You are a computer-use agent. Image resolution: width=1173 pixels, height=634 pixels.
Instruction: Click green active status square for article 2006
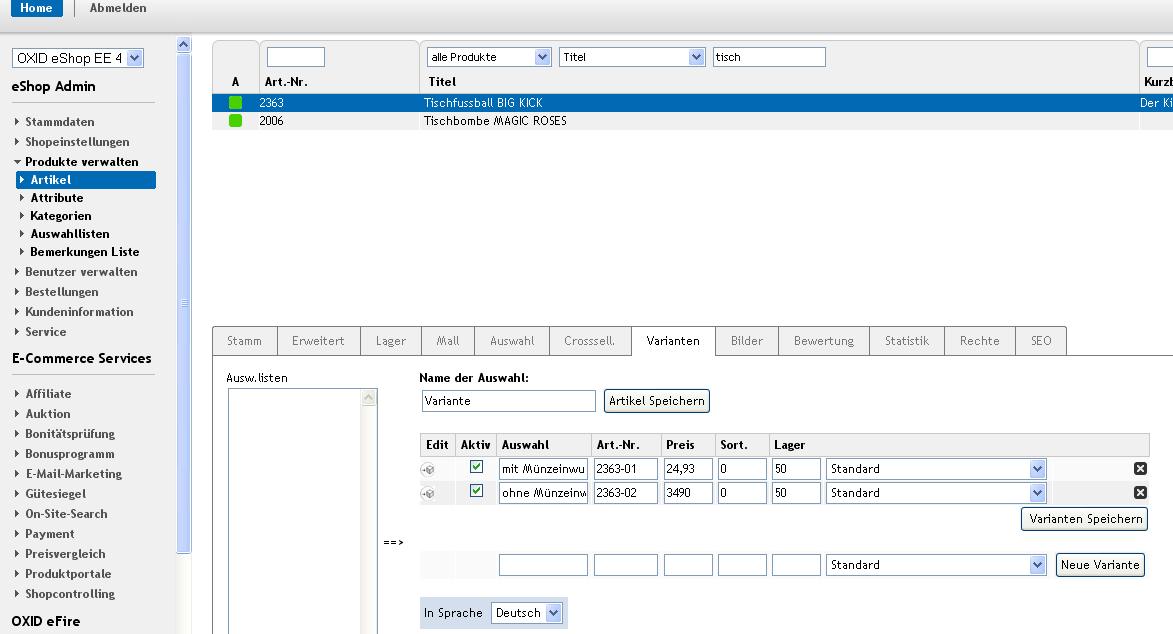point(236,121)
